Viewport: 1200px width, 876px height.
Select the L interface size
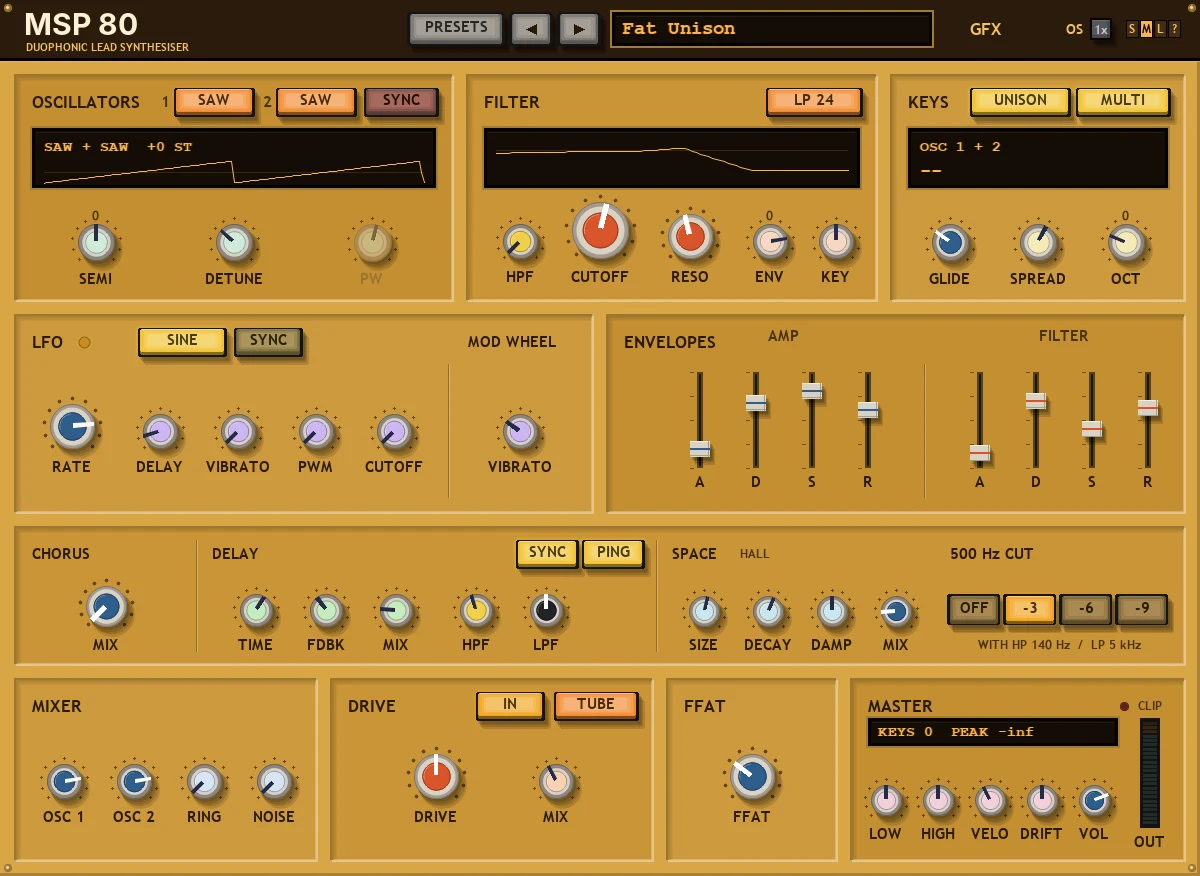coord(1160,29)
